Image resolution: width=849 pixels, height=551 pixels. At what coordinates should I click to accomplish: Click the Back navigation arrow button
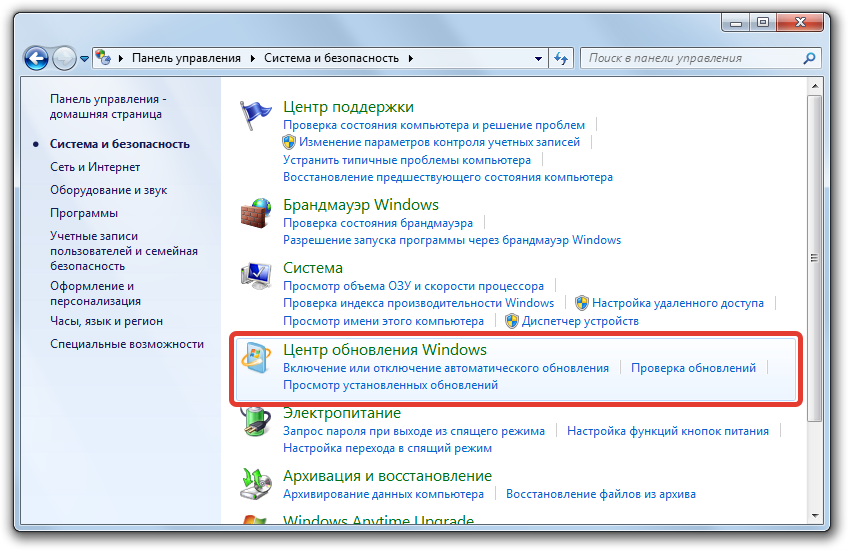(36, 58)
